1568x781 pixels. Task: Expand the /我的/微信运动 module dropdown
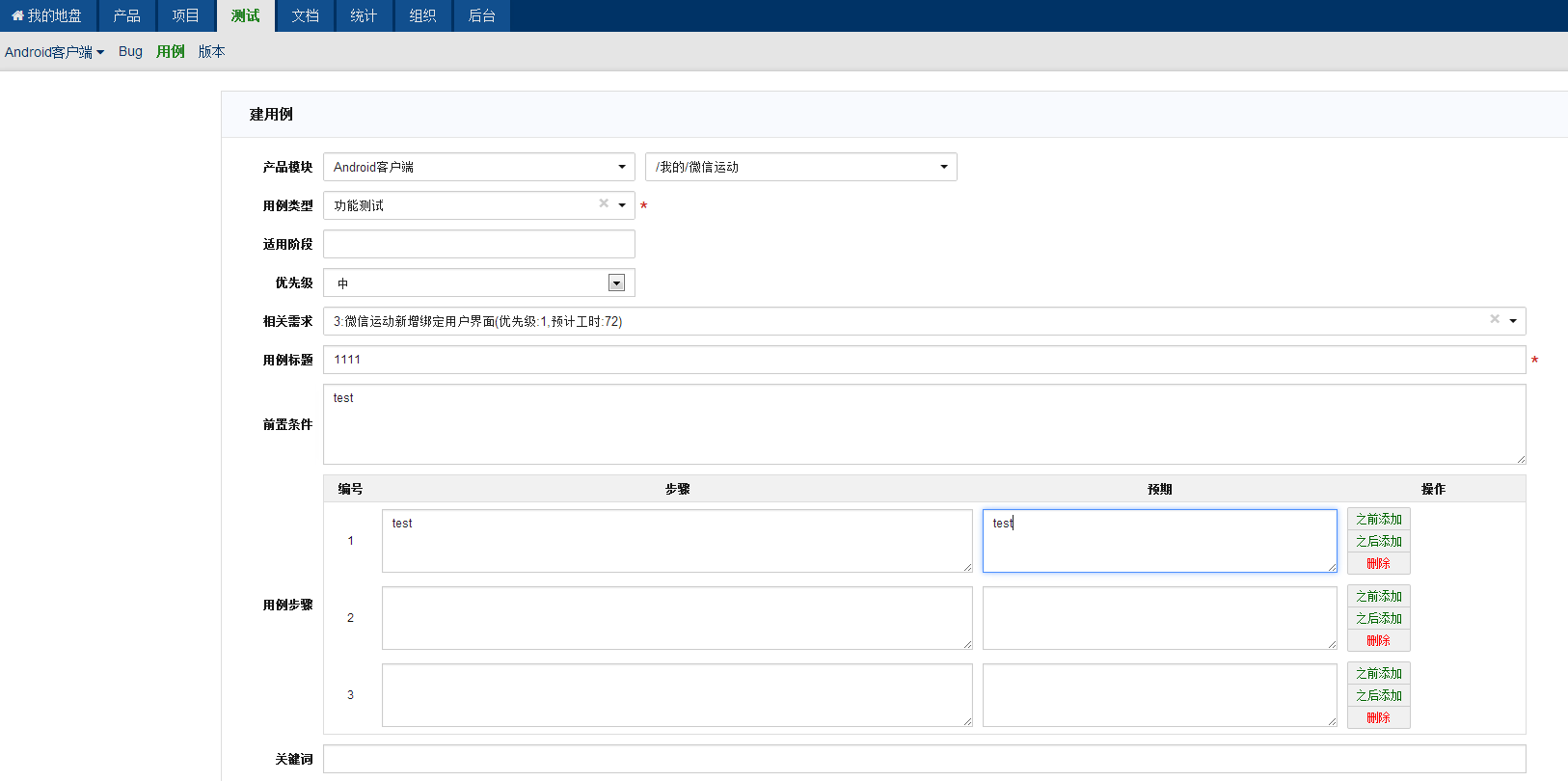tap(944, 167)
